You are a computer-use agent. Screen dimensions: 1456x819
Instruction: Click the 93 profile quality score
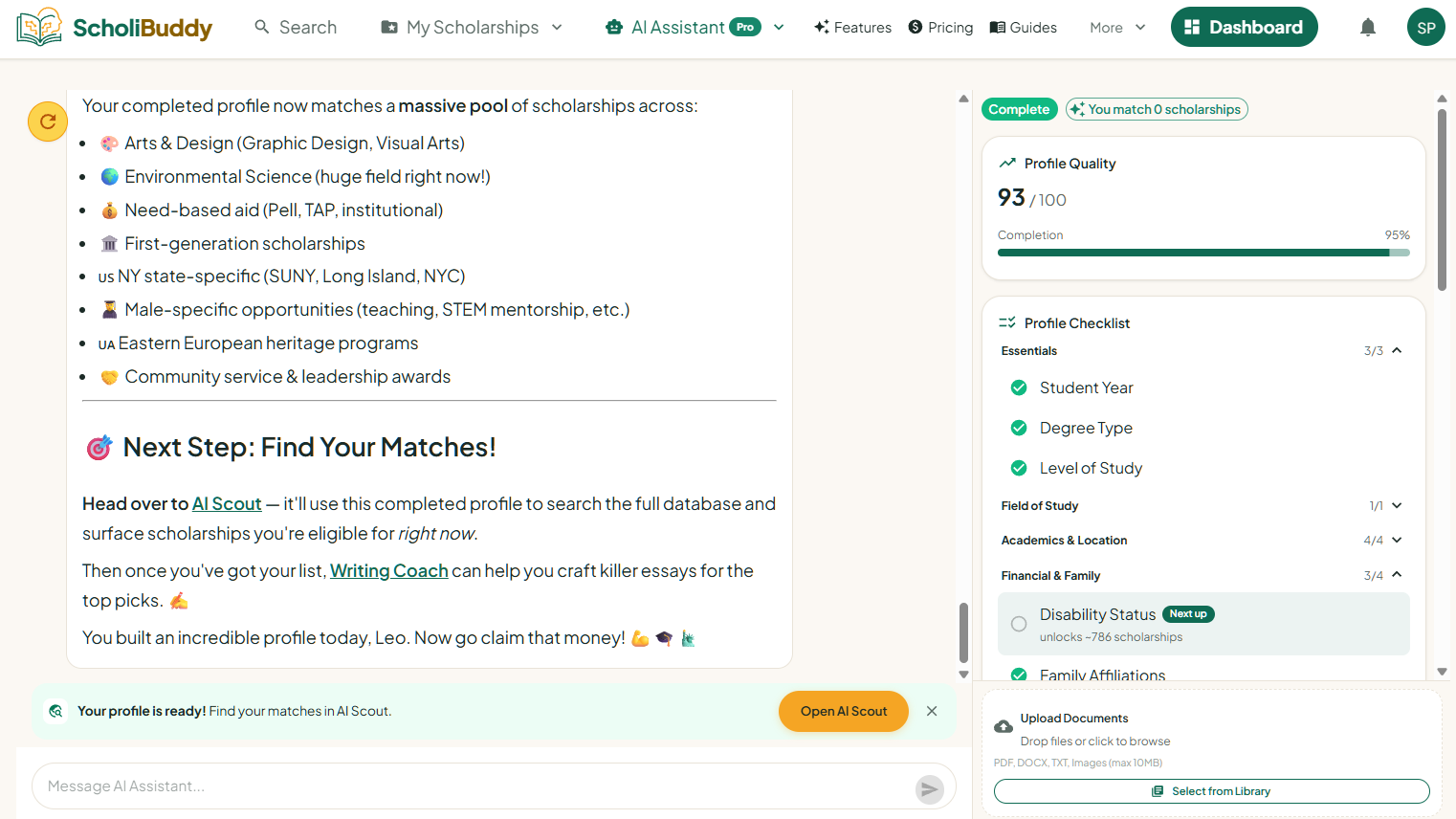[1011, 197]
